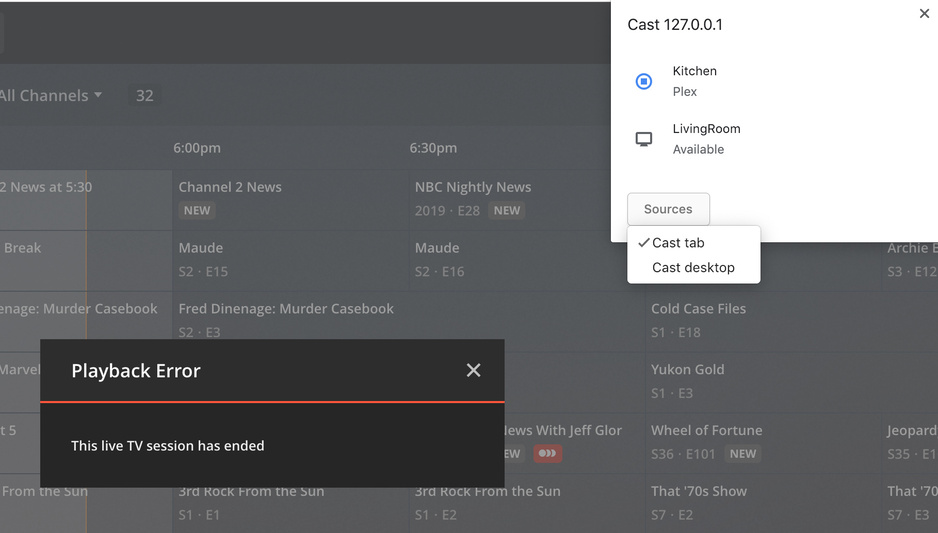Open Fred Dinenage: Murder Casebook S2 E3
The image size is (938, 533).
click(286, 309)
